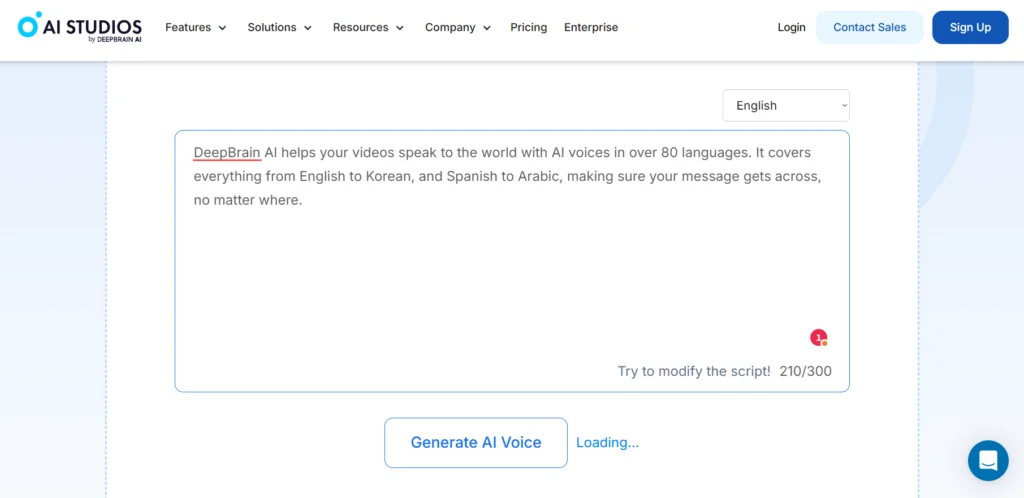Click the Solutions chevron arrow
The width and height of the screenshot is (1024, 498).
[308, 28]
